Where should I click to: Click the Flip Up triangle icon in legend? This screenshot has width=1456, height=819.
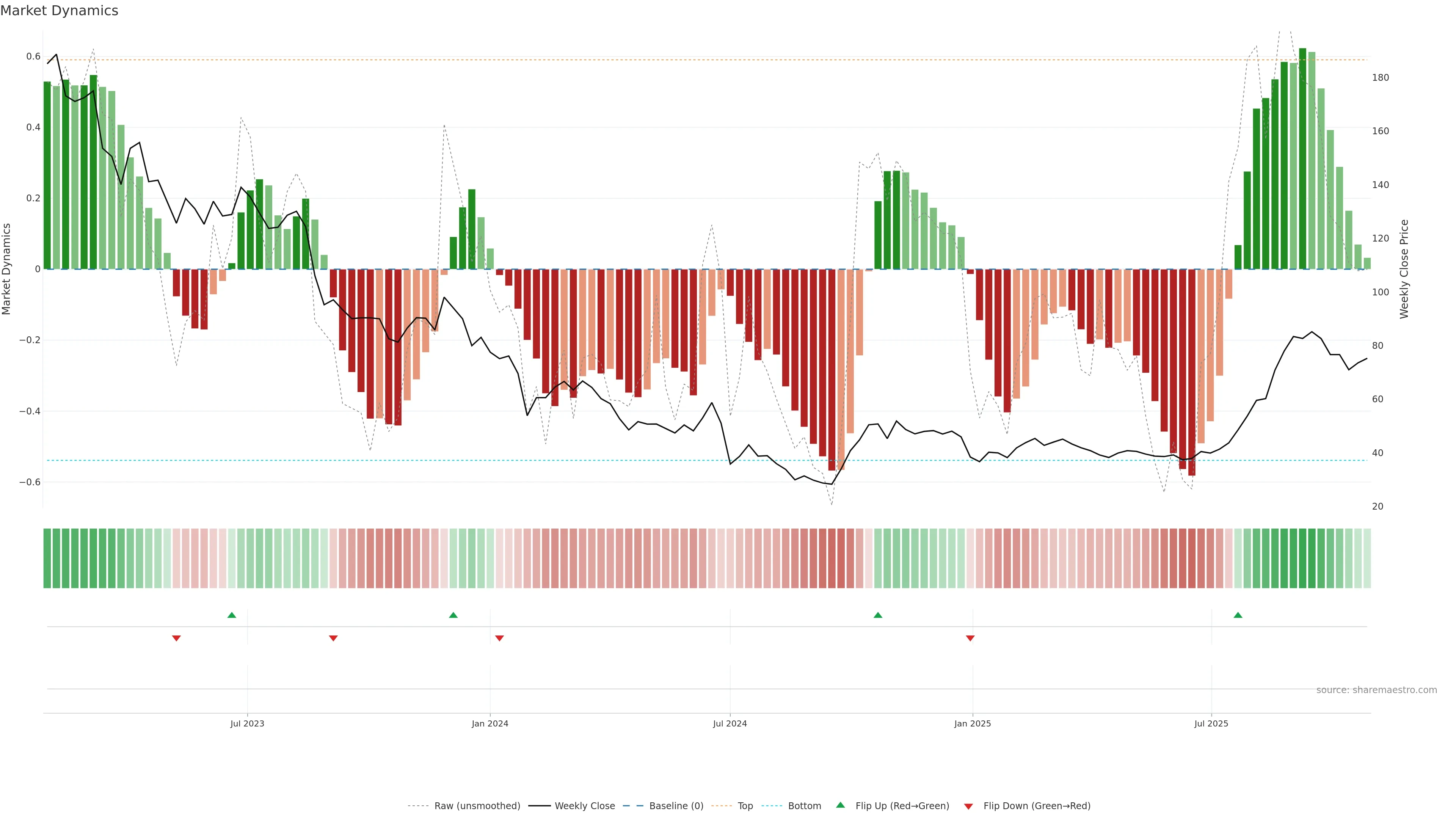point(840,805)
